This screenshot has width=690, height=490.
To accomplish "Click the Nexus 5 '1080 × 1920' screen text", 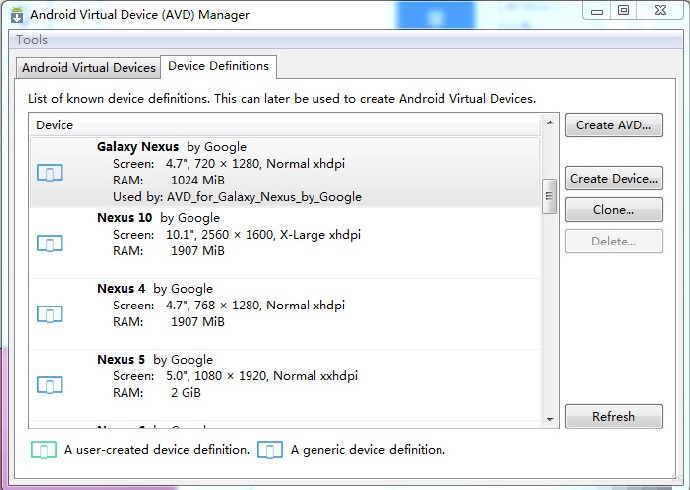I will [230, 376].
